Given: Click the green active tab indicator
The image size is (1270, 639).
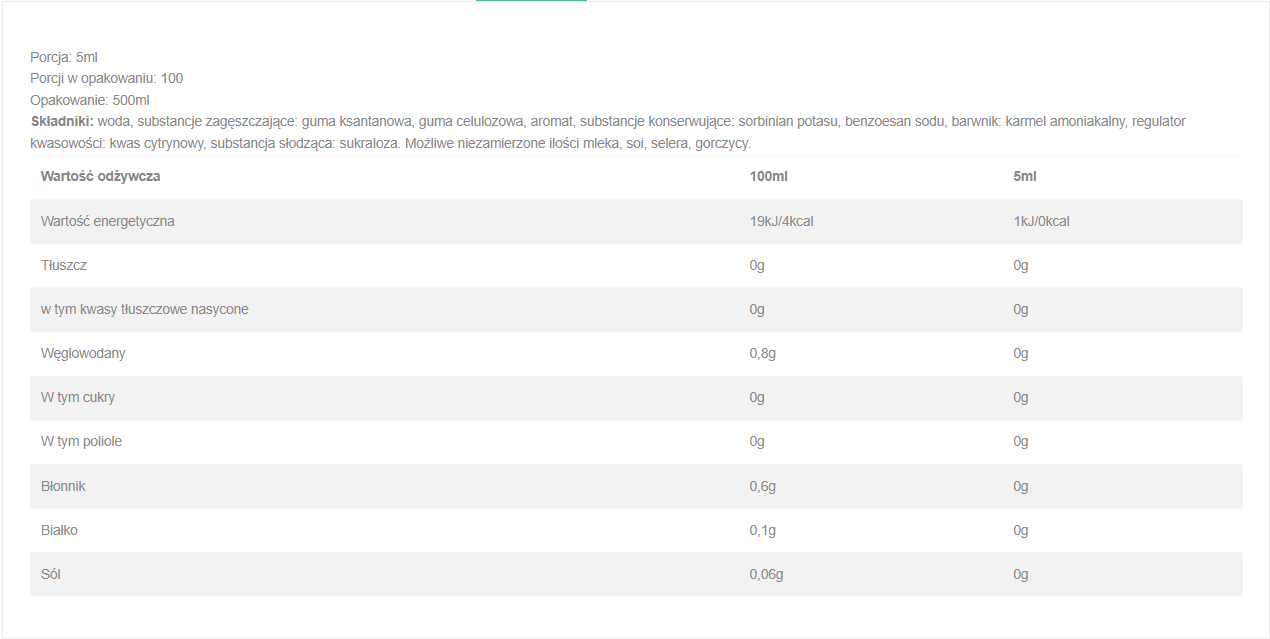Looking at the screenshot, I should 531,1.
